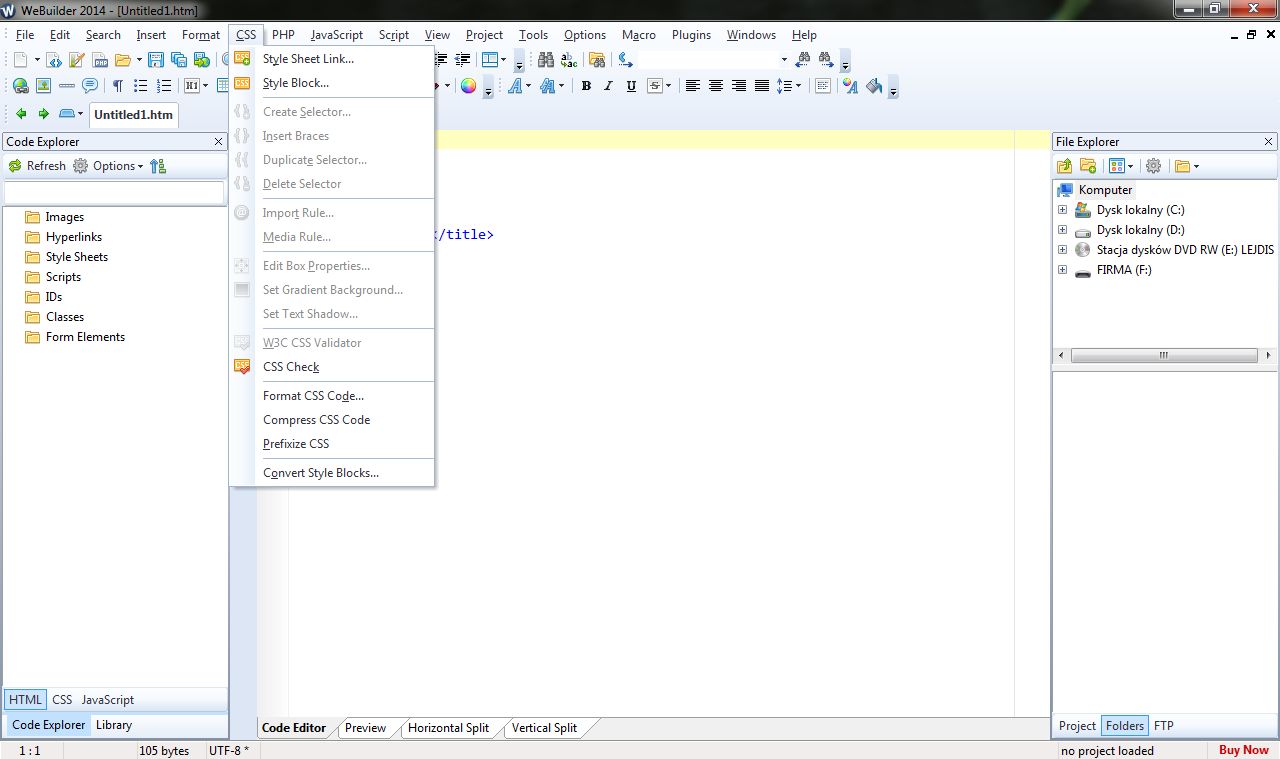Center align the text
This screenshot has width=1280, height=759.
point(716,86)
